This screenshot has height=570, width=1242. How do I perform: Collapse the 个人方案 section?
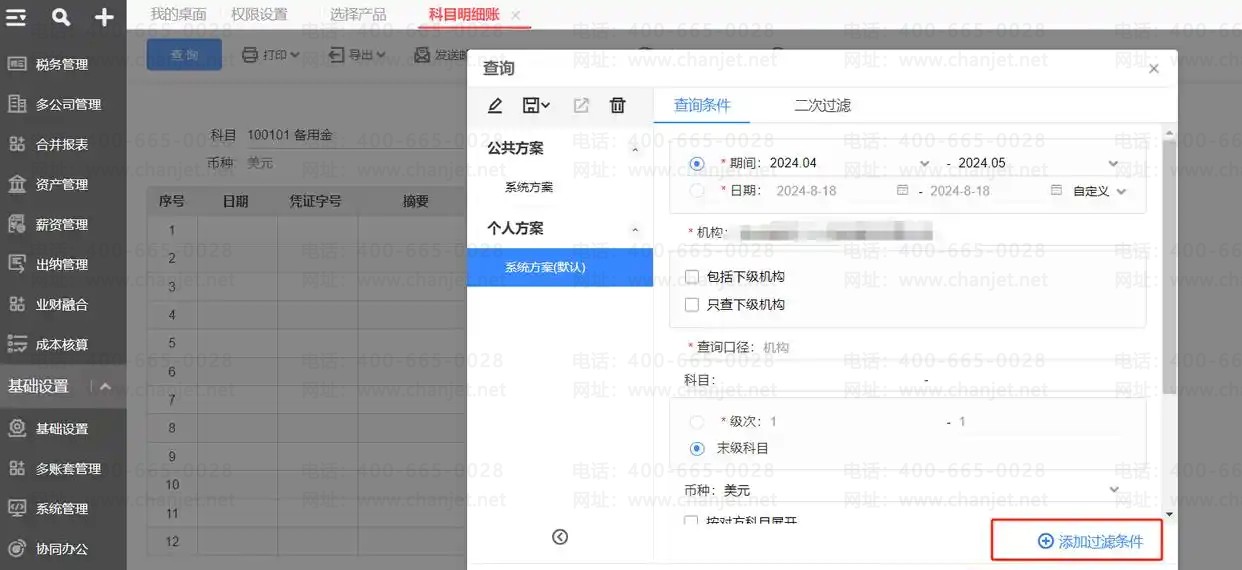(635, 229)
